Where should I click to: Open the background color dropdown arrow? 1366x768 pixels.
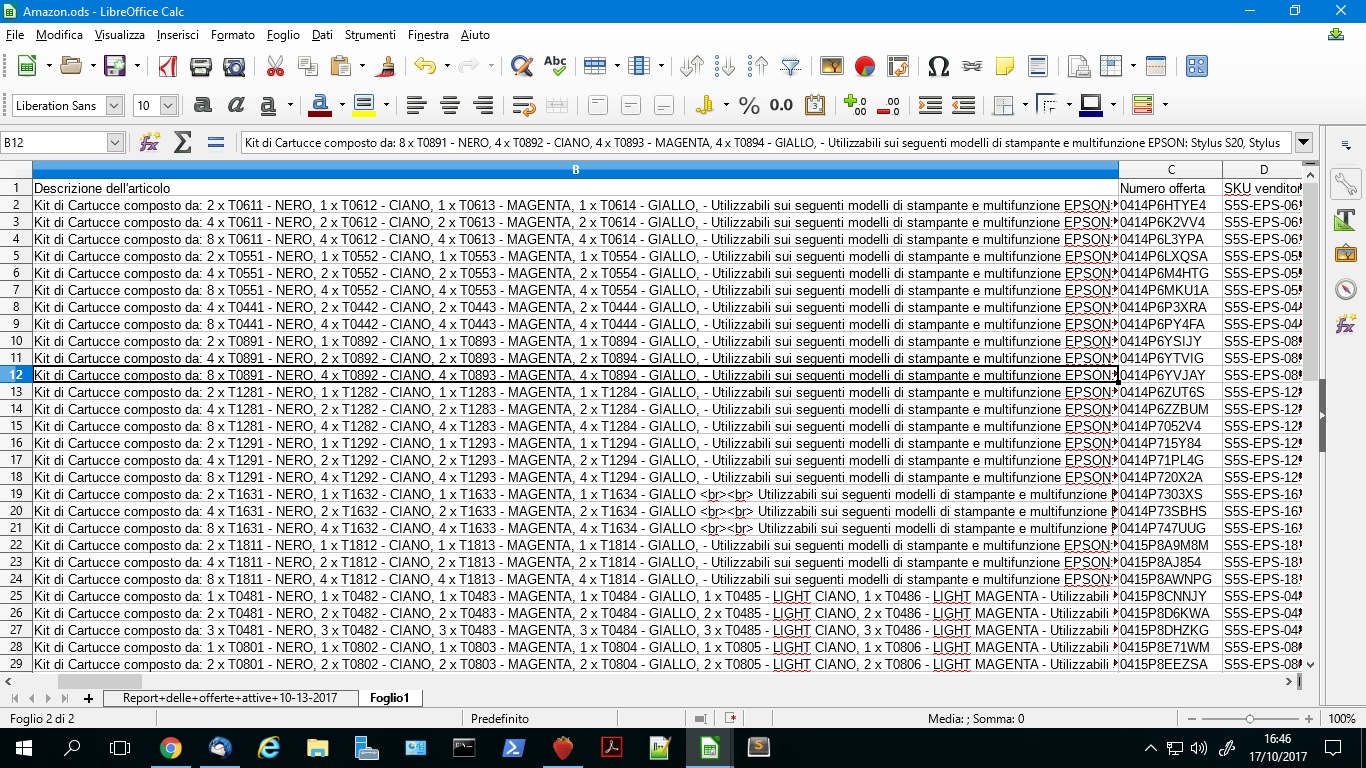click(385, 105)
